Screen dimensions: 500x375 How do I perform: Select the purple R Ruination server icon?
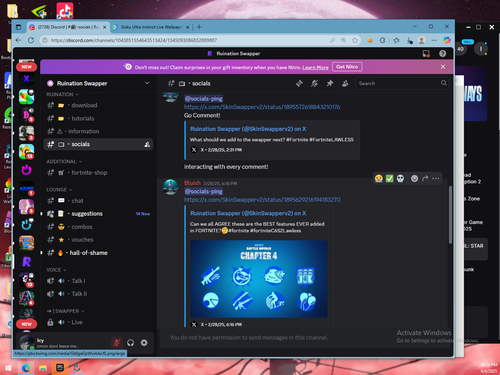point(26,262)
